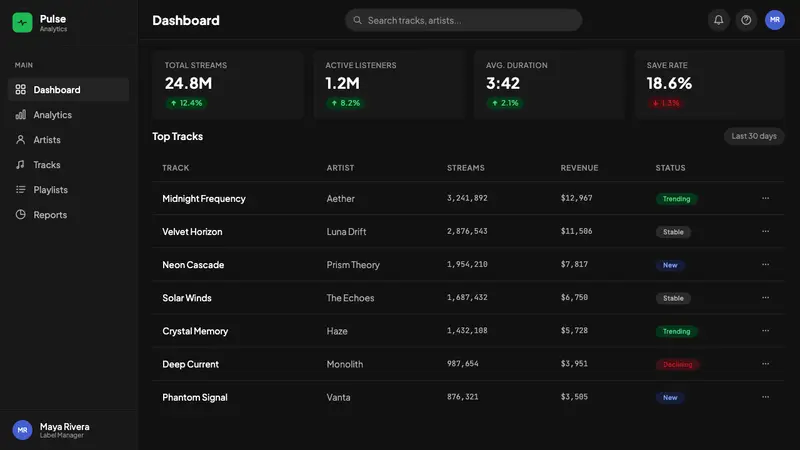Click artist Luna Drift
Screen dimensions: 800x450
[346, 232]
